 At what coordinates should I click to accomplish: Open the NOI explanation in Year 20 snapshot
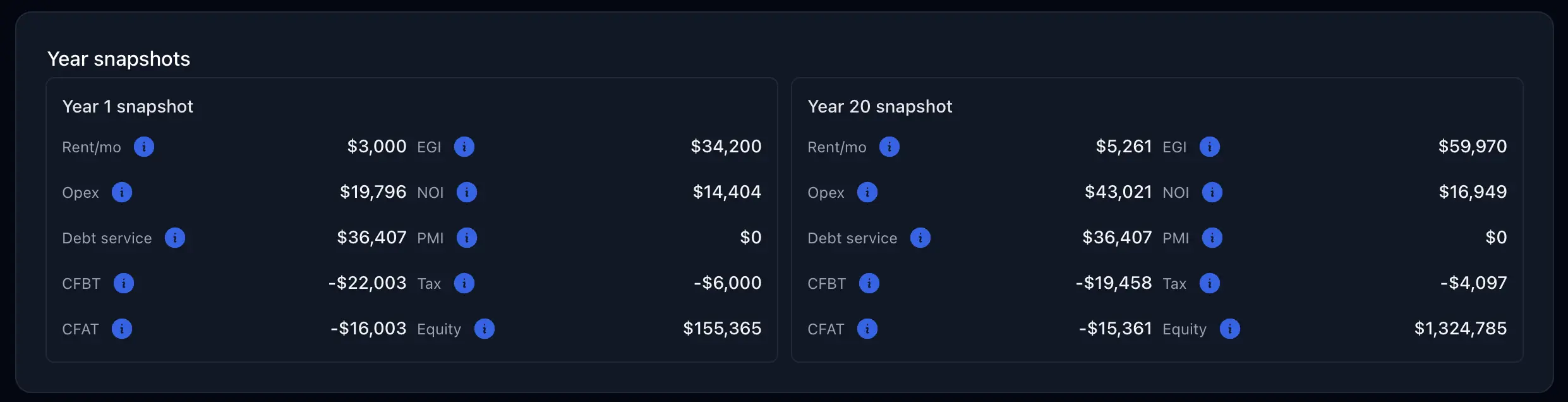[1212, 193]
